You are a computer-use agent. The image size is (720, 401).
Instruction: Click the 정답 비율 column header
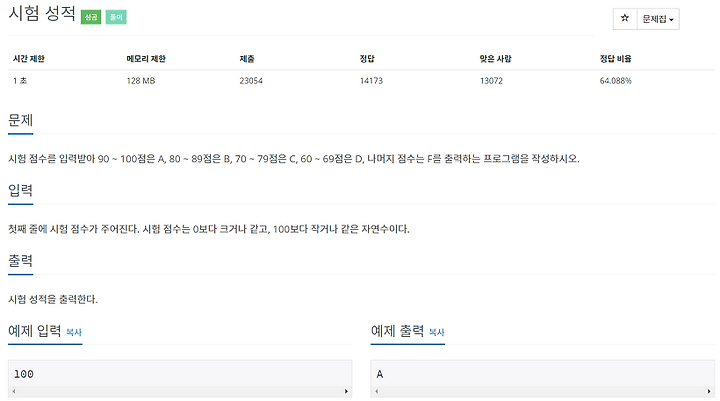[616, 59]
